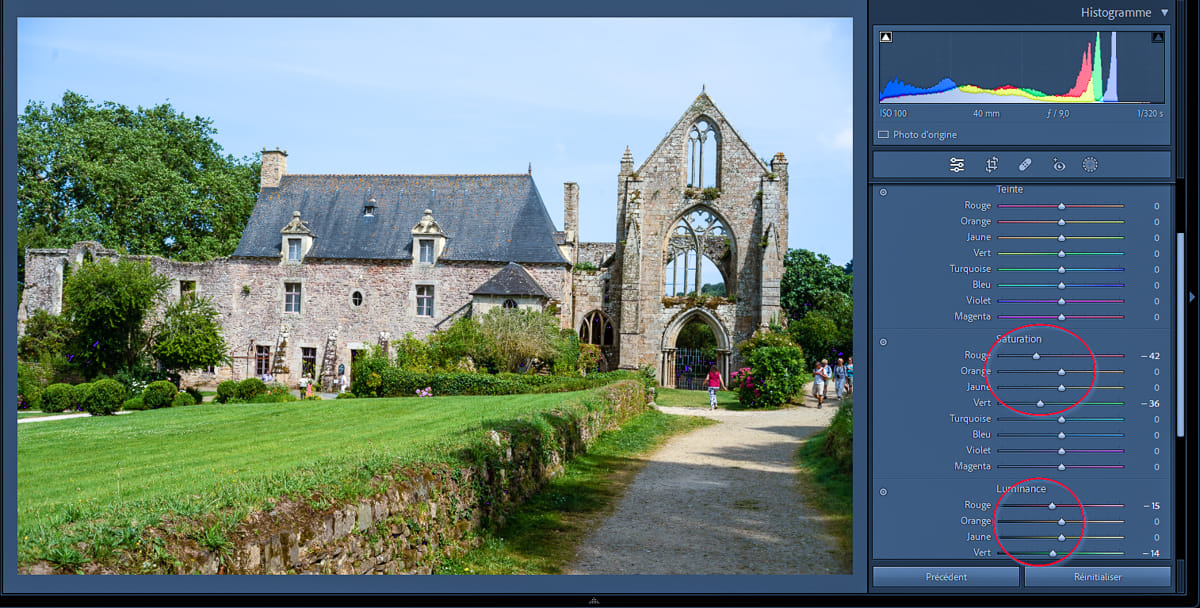Open the Edit sliders tool
This screenshot has width=1200, height=608.
click(x=957, y=165)
